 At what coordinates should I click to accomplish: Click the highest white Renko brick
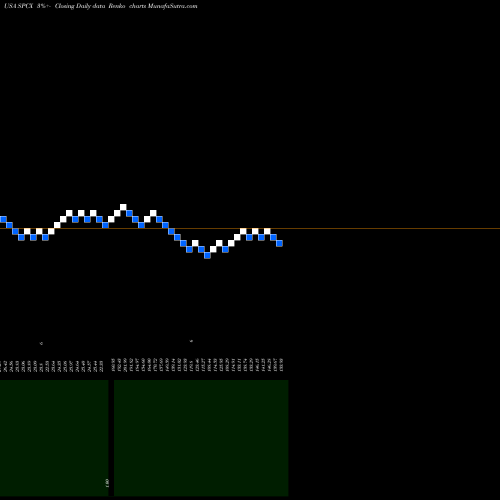(123, 207)
